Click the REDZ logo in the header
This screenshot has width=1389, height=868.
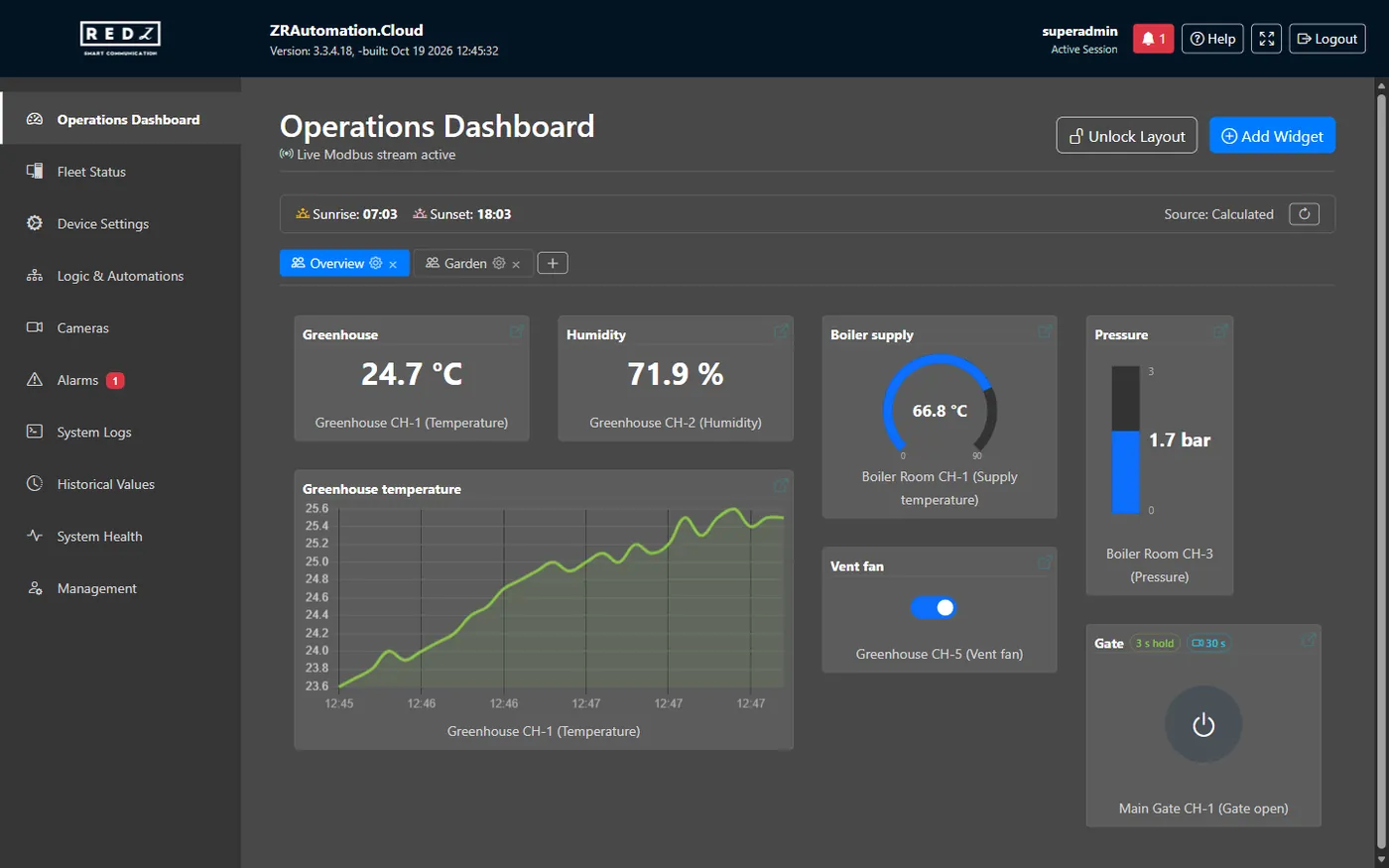tap(120, 38)
